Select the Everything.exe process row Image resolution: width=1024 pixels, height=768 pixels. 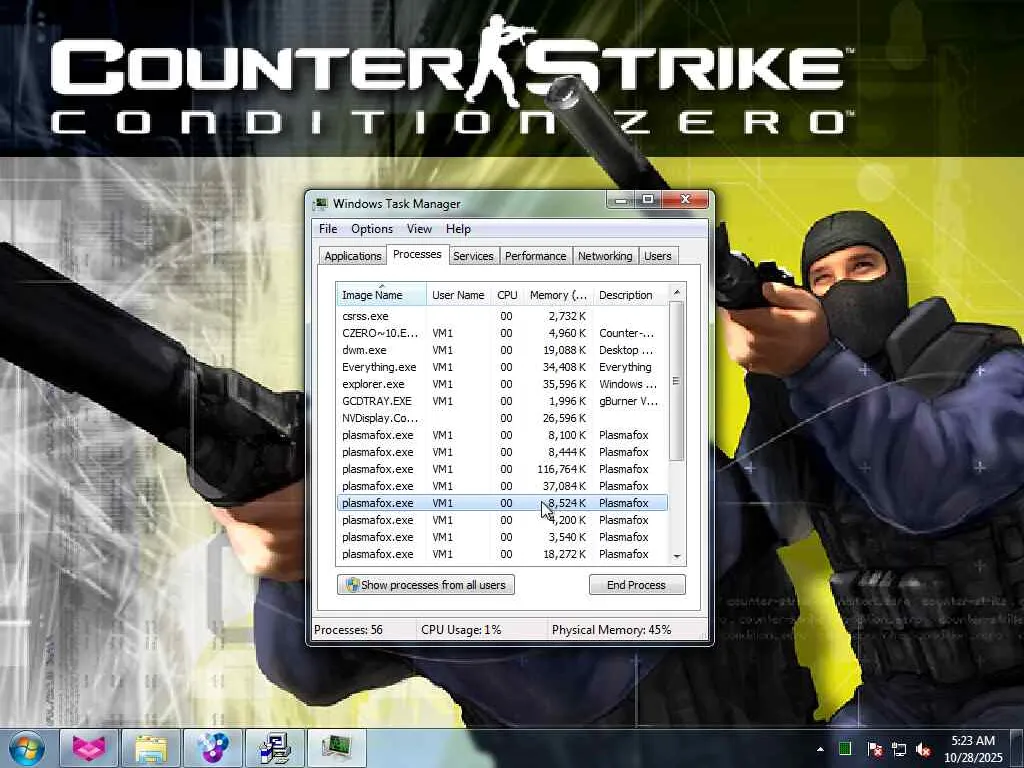coord(502,367)
